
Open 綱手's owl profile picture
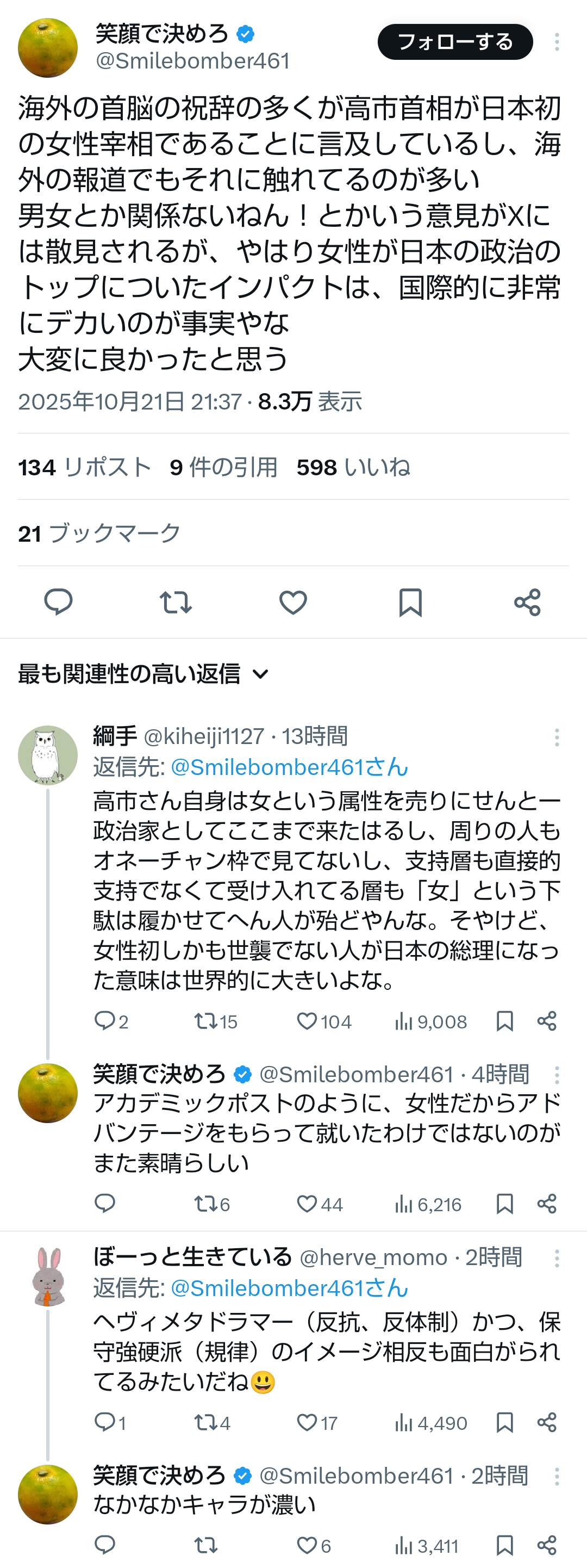[47, 755]
